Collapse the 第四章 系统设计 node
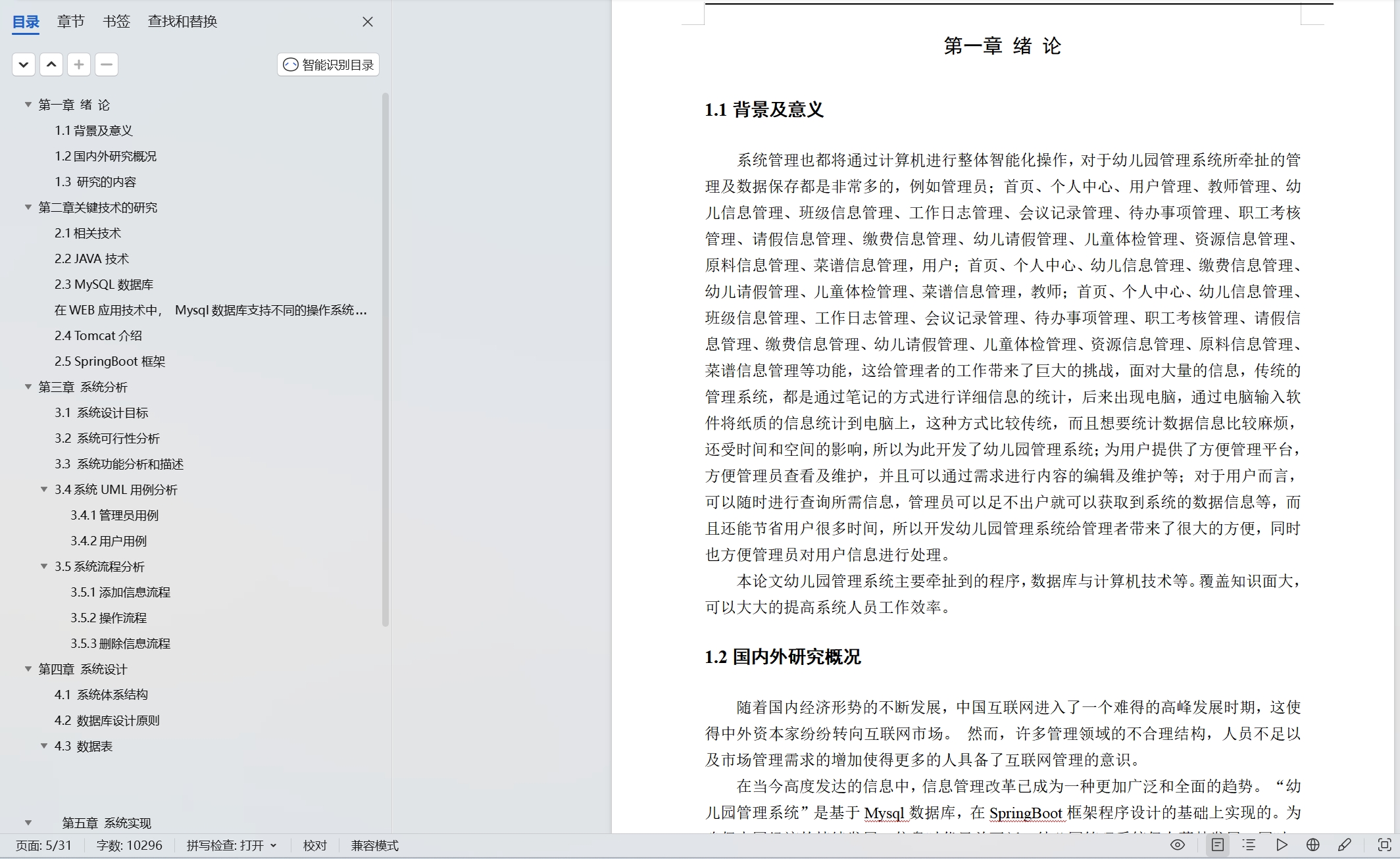The width and height of the screenshot is (1400, 859). coord(28,669)
